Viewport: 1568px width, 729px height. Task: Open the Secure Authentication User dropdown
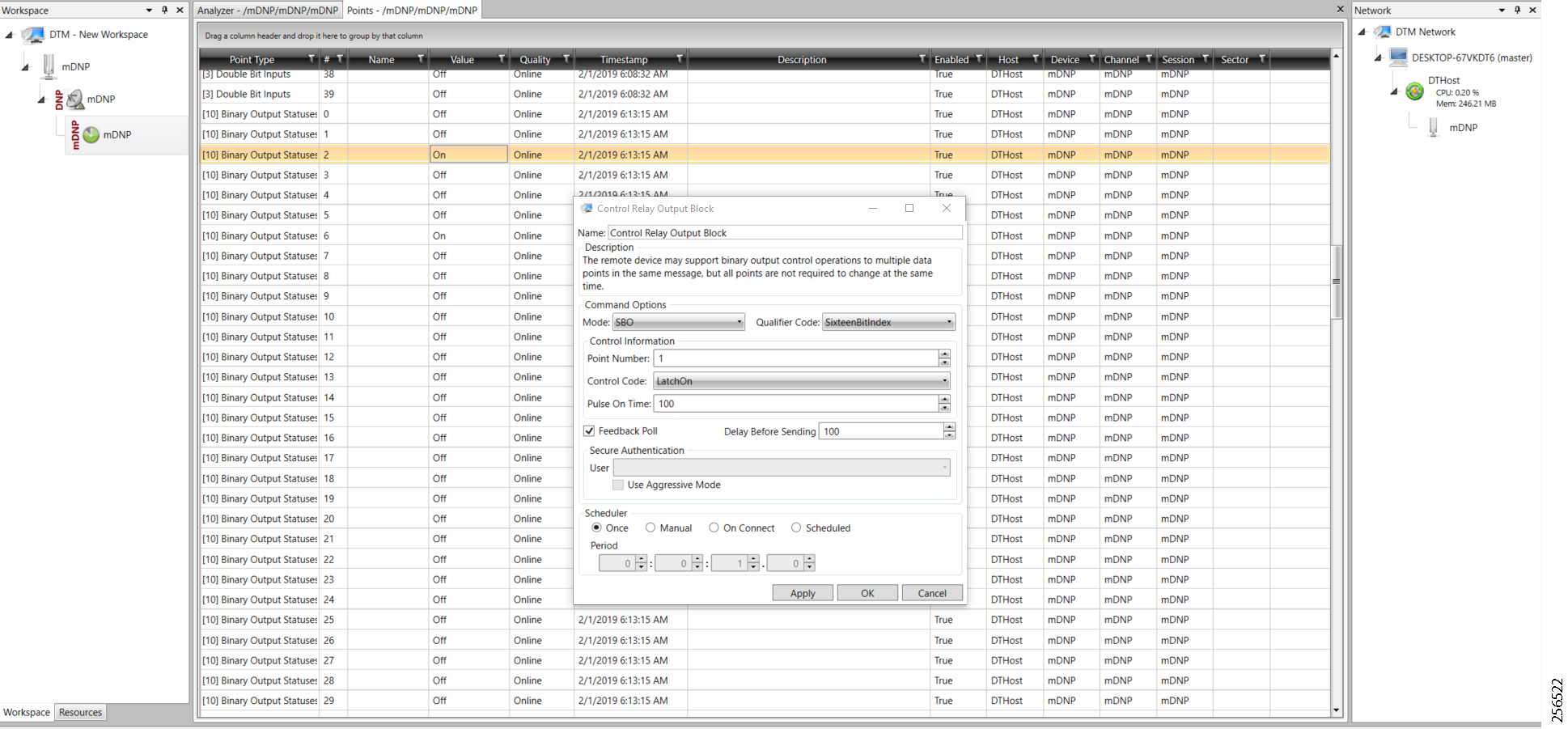click(782, 468)
